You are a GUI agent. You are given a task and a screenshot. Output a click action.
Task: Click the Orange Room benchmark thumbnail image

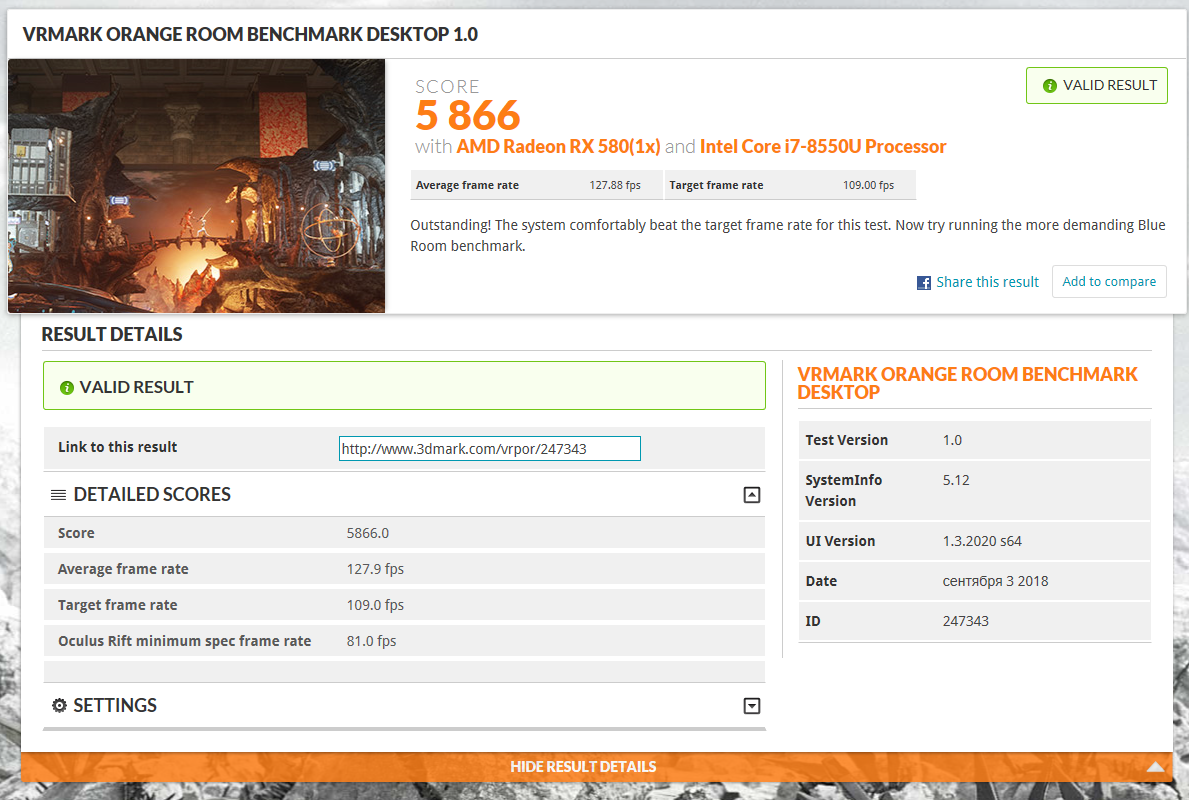tap(196, 186)
